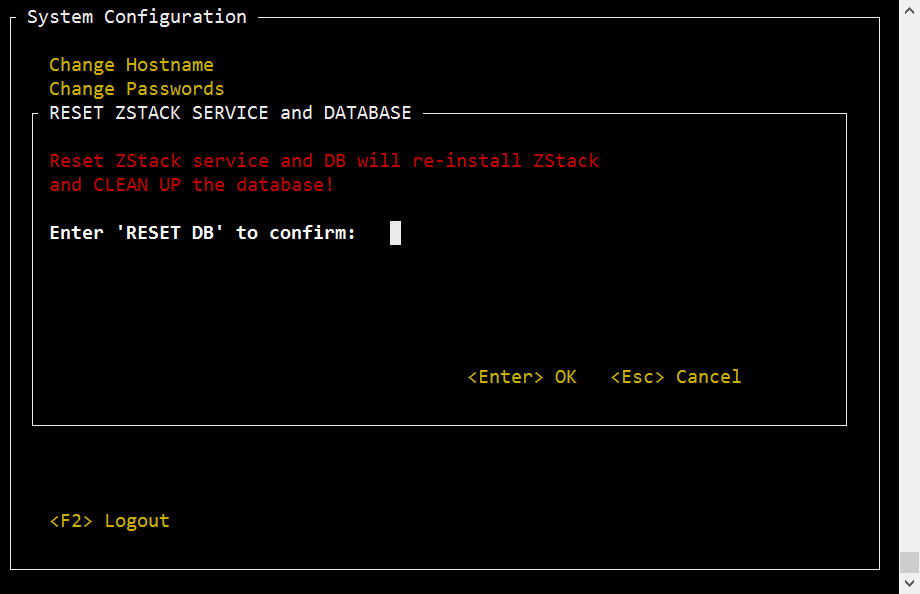Click the red 'CLEAN UP the database!' line
The height and width of the screenshot is (594, 920).
[191, 185]
